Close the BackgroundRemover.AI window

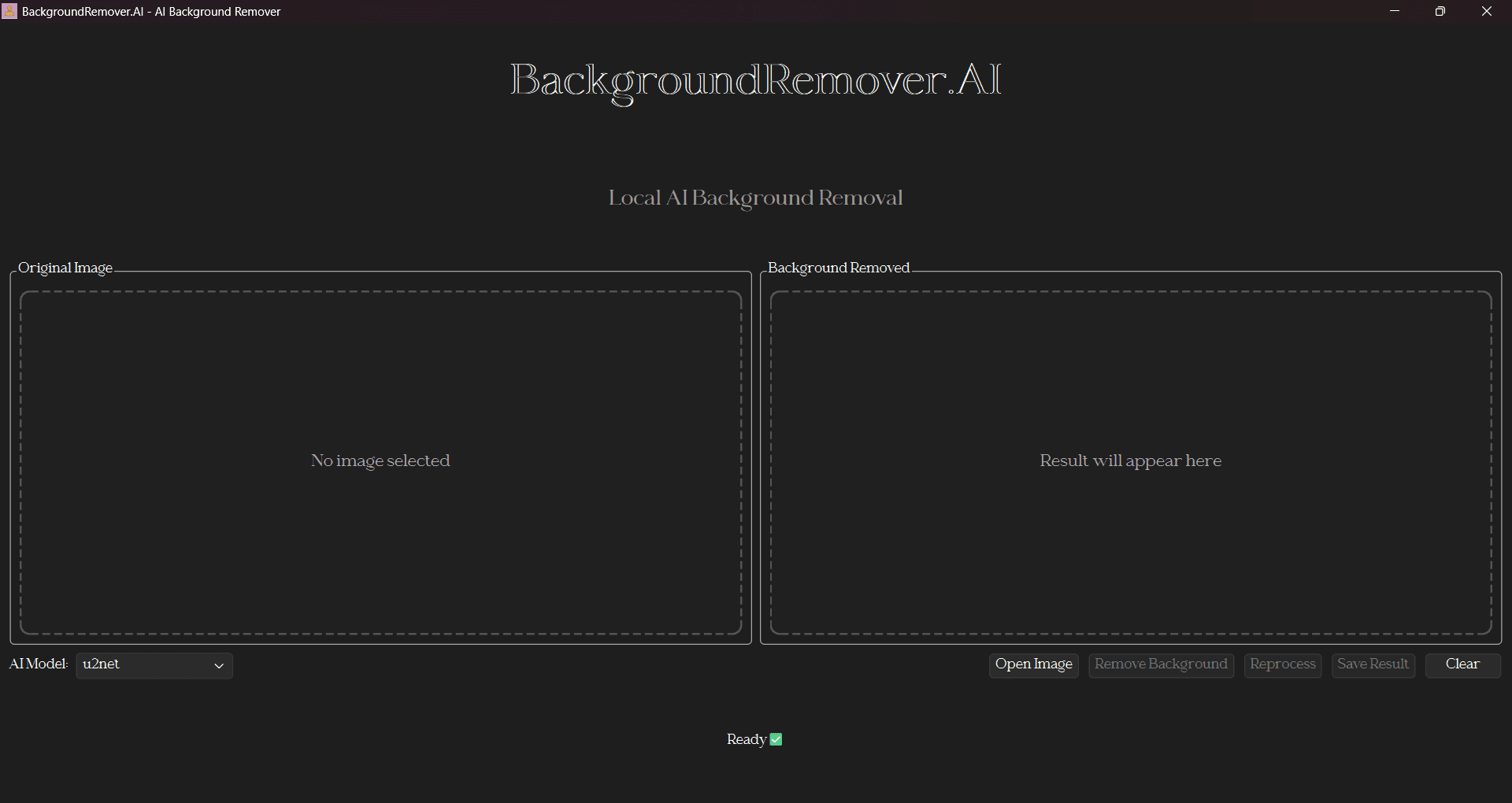point(1487,11)
